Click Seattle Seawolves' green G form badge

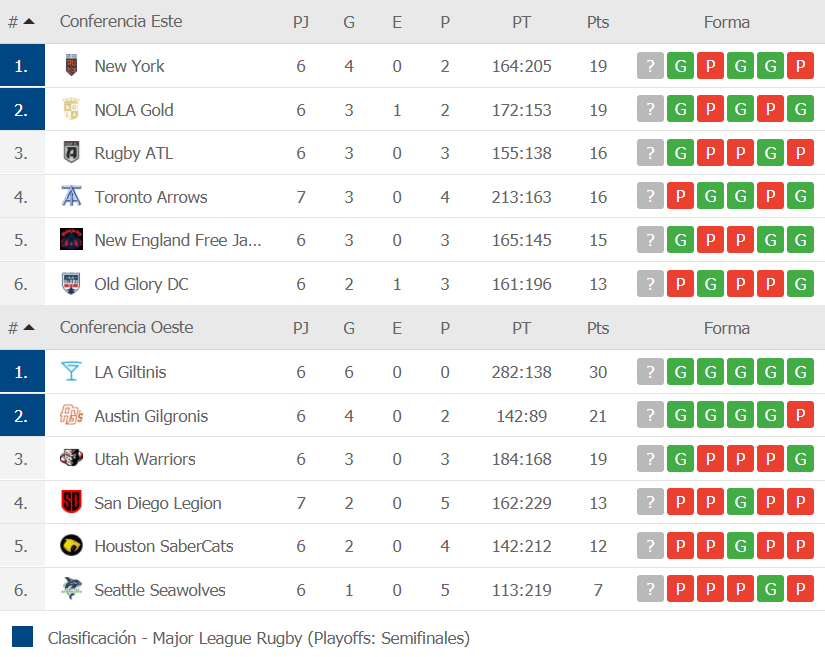pyautogui.click(x=770, y=589)
